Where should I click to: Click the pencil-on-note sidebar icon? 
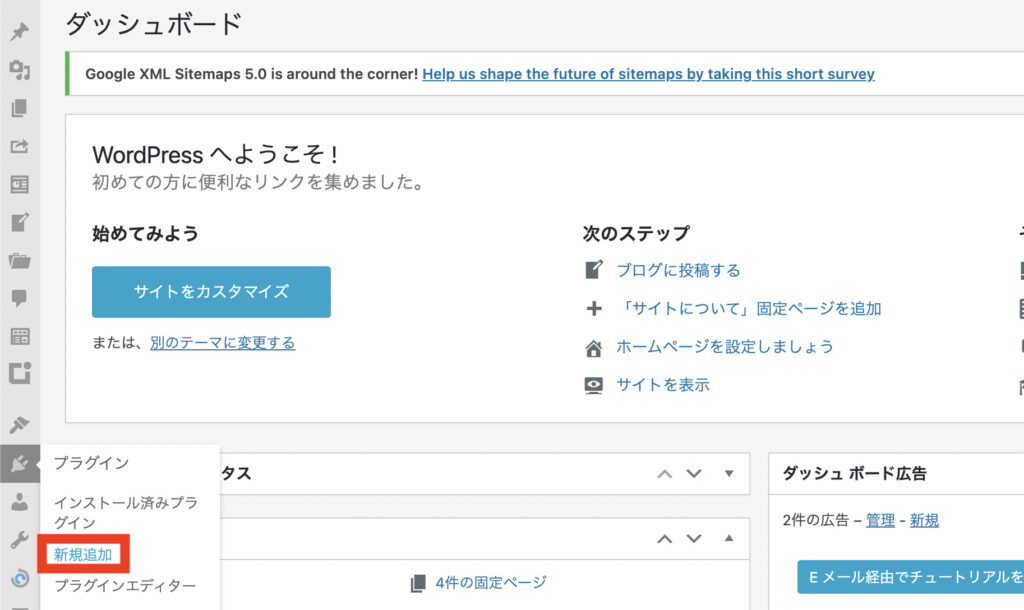tap(20, 223)
